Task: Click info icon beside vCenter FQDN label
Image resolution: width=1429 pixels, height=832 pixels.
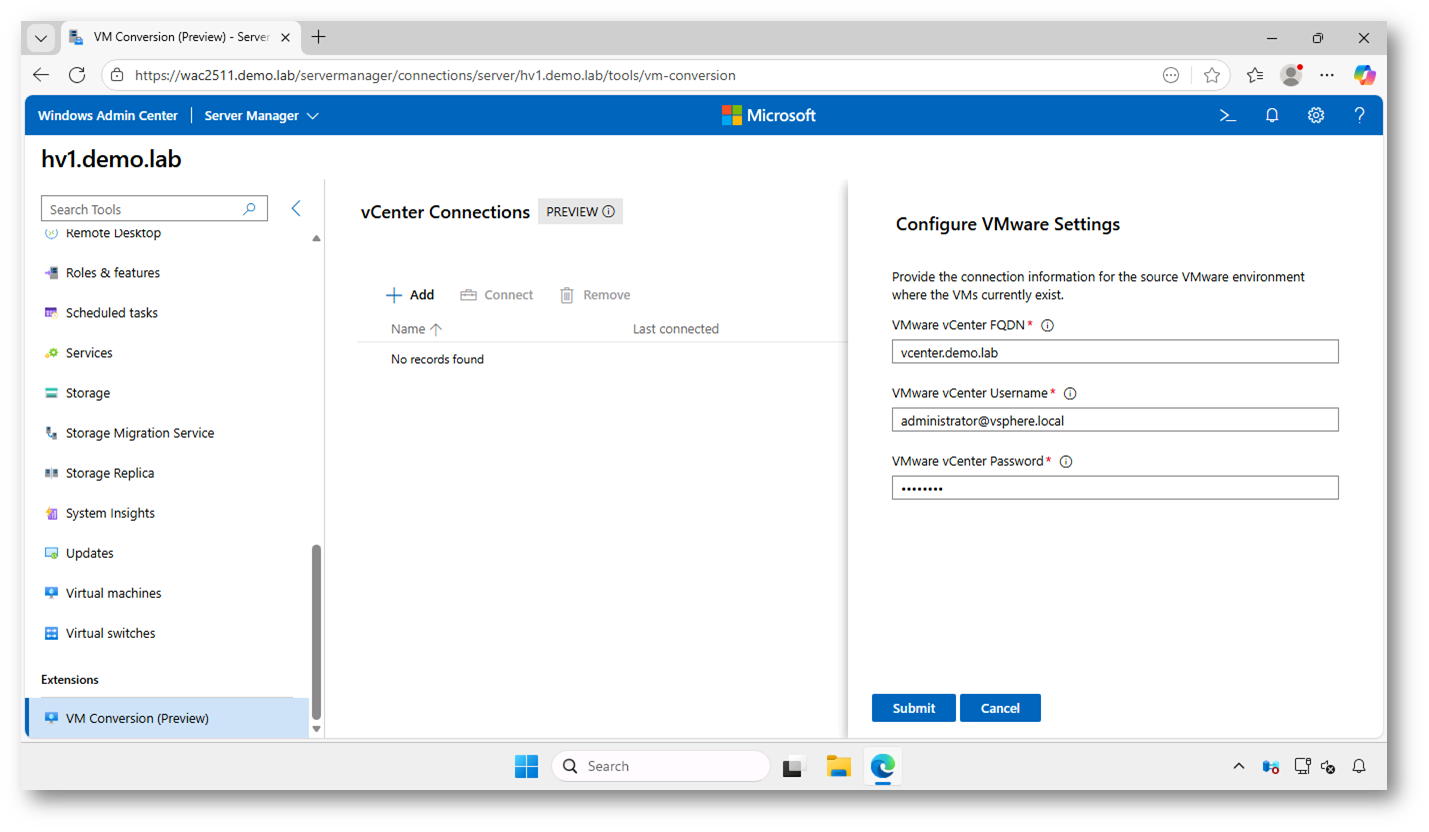Action: click(x=1048, y=325)
